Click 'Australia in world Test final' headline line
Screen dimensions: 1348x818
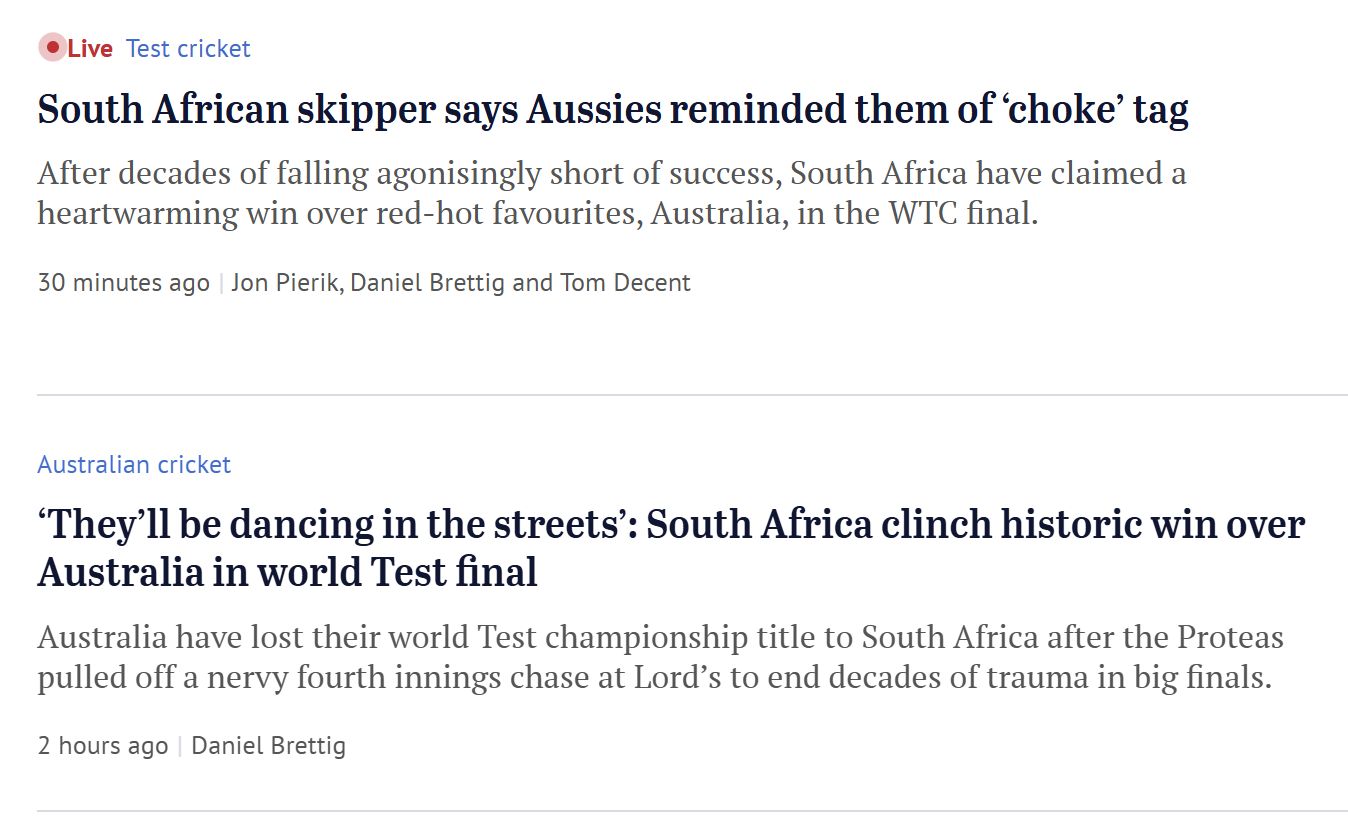(x=288, y=573)
